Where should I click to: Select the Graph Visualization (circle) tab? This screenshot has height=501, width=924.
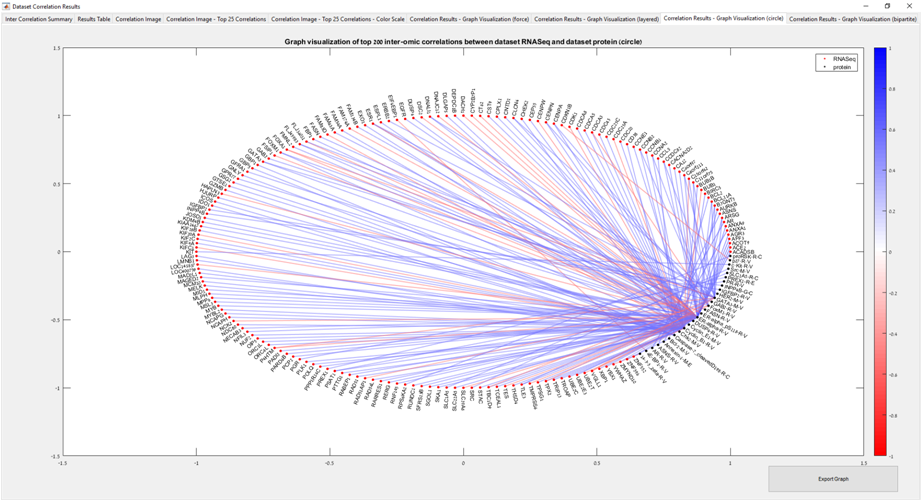(x=723, y=18)
